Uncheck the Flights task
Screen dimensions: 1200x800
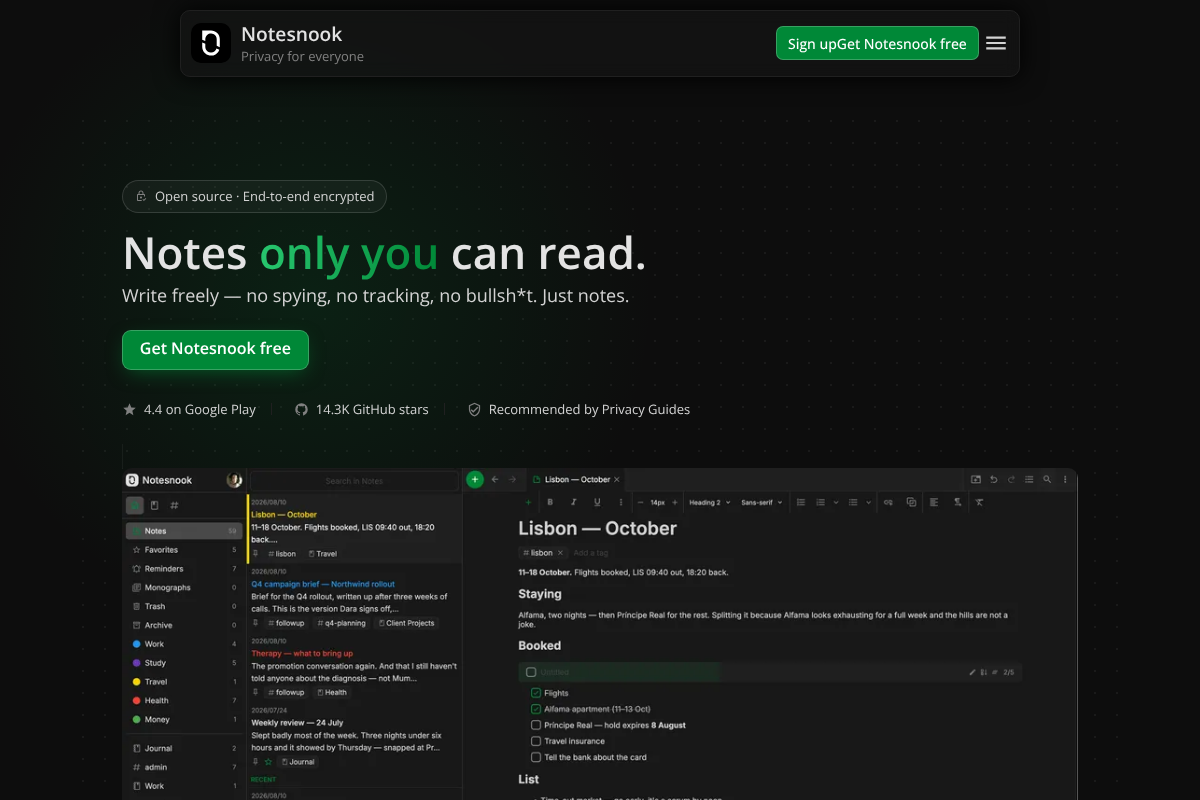pos(536,692)
